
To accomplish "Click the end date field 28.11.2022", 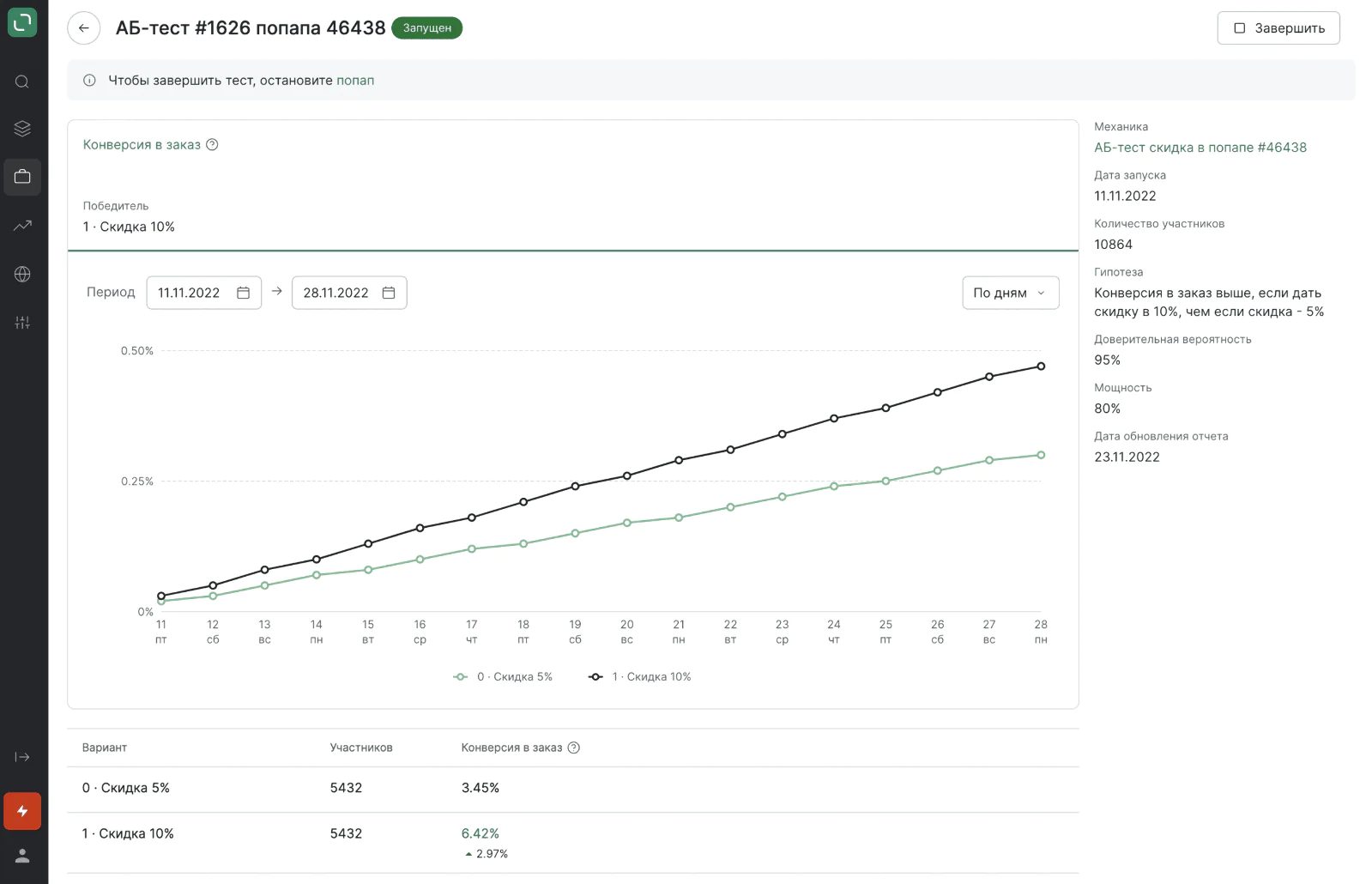I will (x=349, y=293).
